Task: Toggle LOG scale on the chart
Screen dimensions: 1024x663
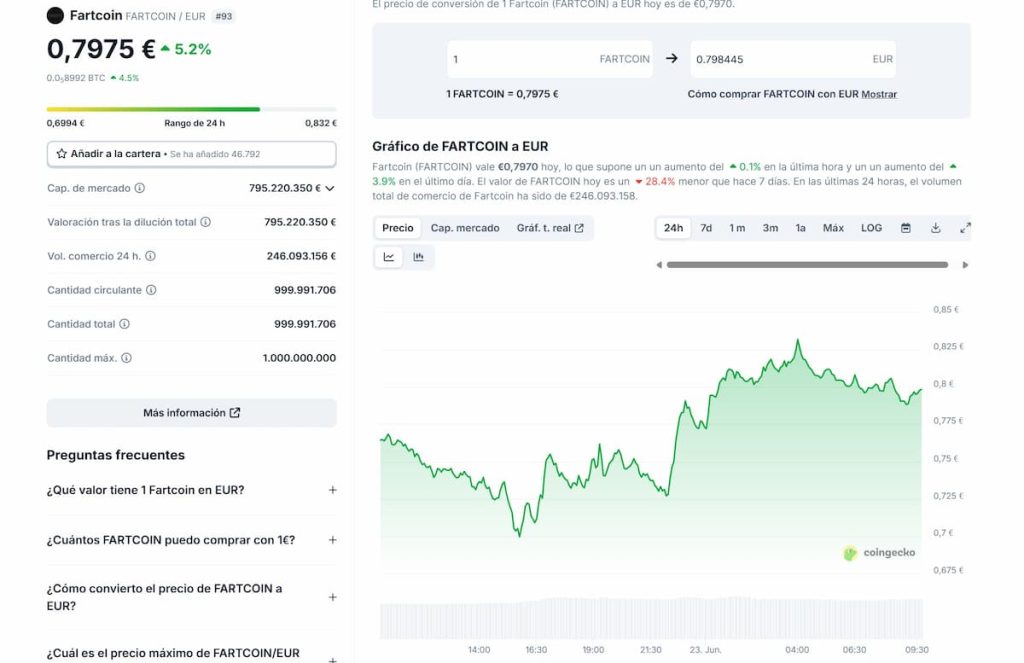Action: (x=871, y=228)
